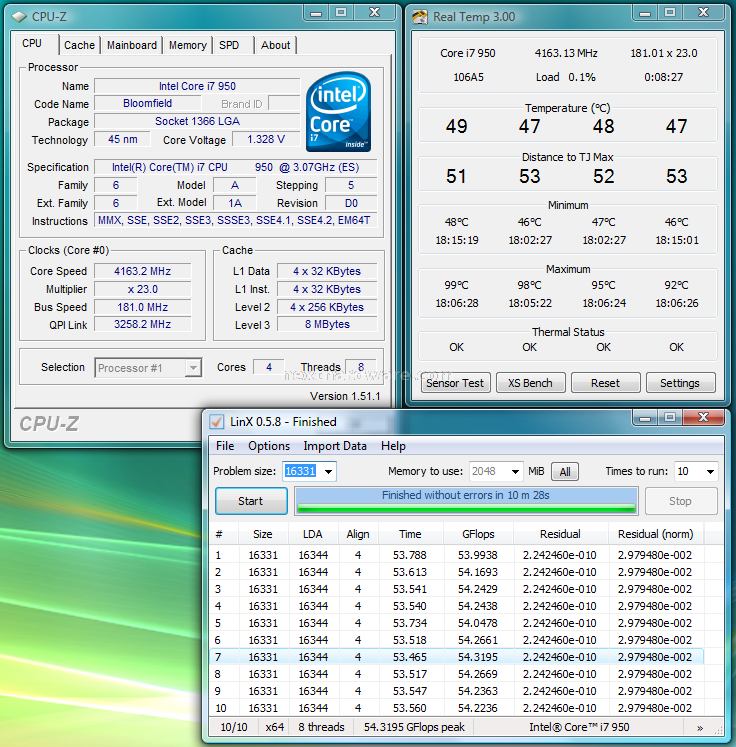This screenshot has height=747, width=736.
Task: Open the Memory tab in CPU-Z
Action: [188, 45]
